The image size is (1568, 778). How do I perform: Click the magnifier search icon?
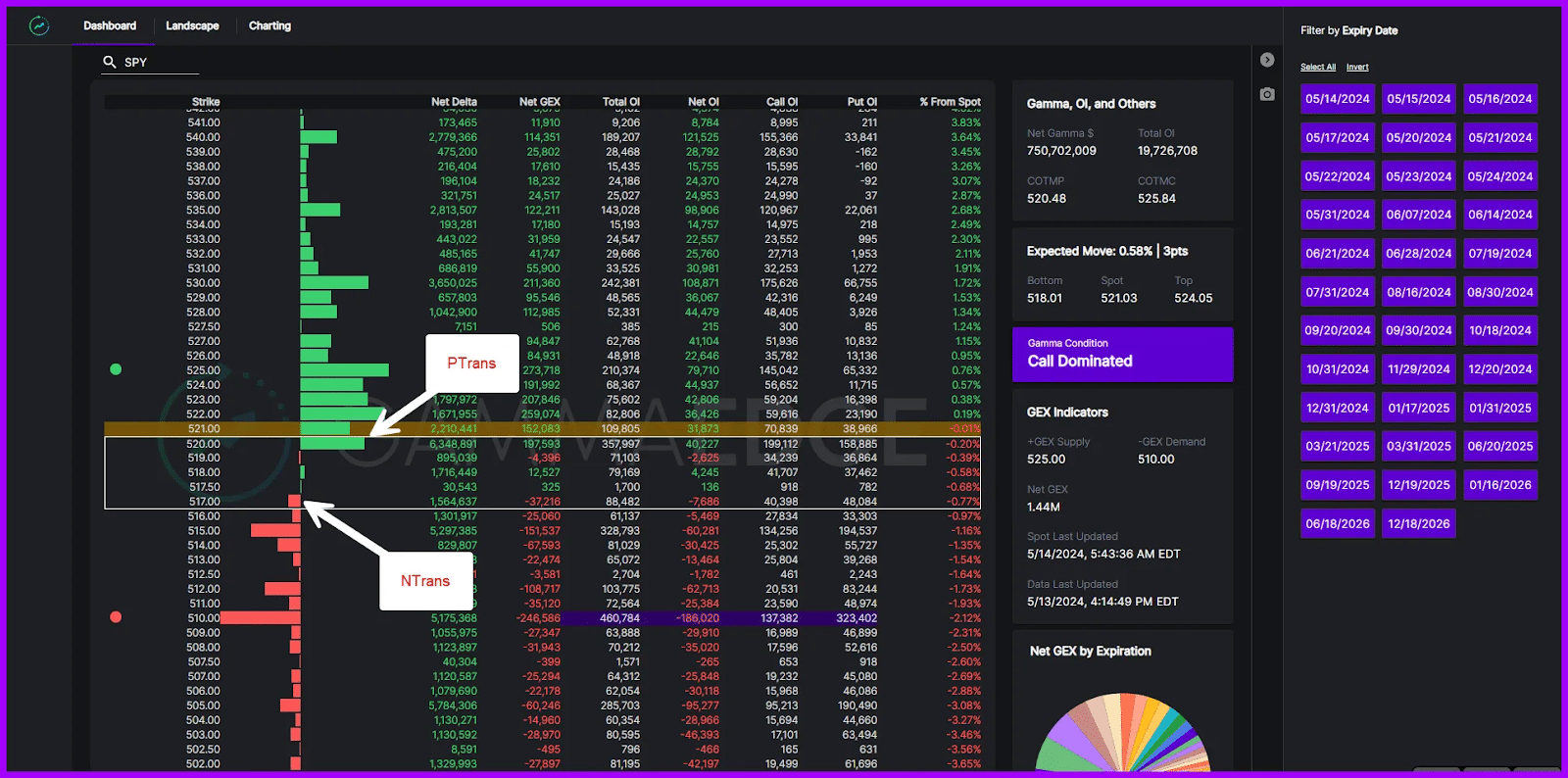click(x=110, y=62)
